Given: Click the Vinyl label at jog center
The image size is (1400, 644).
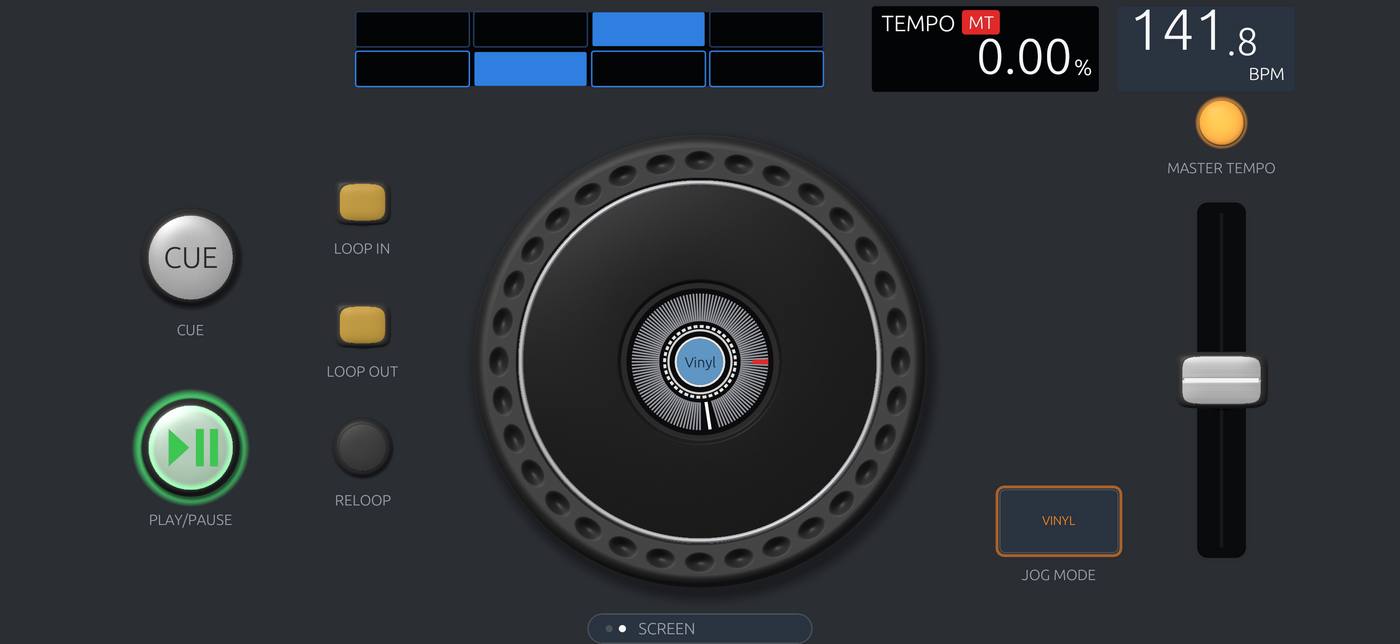Looking at the screenshot, I should click(700, 362).
